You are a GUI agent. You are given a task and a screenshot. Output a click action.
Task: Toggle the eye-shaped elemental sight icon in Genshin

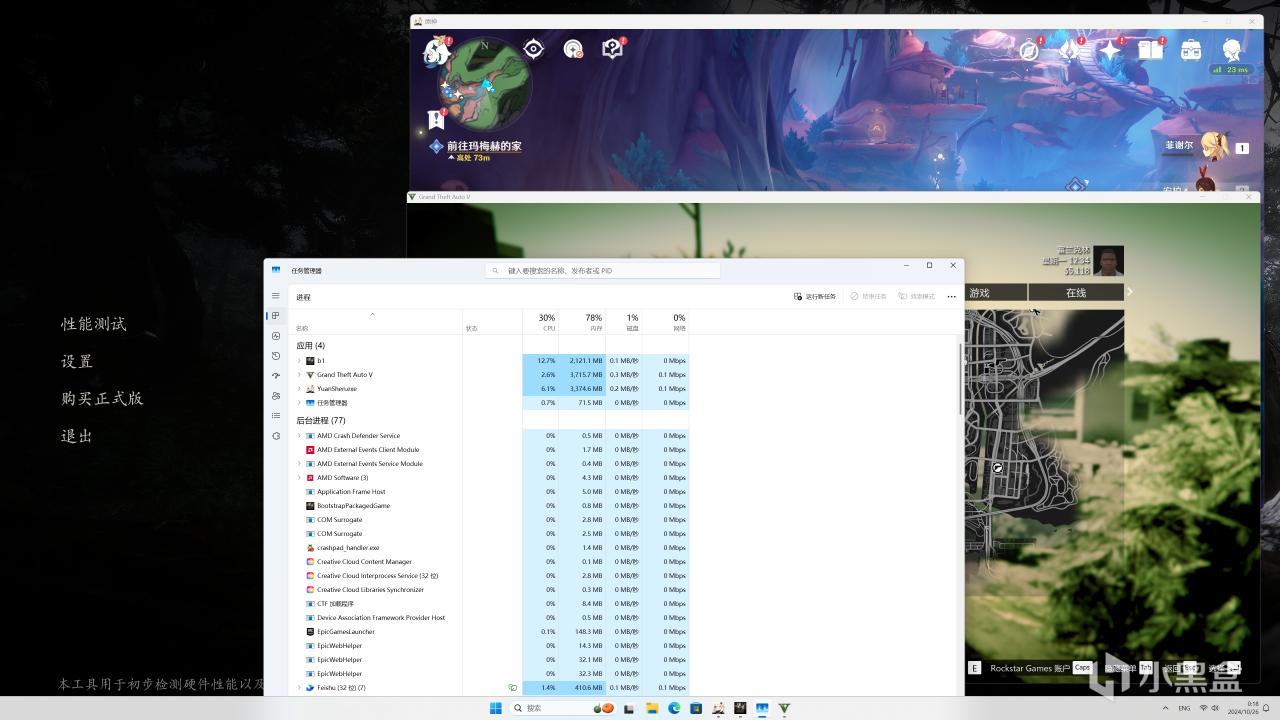[533, 49]
